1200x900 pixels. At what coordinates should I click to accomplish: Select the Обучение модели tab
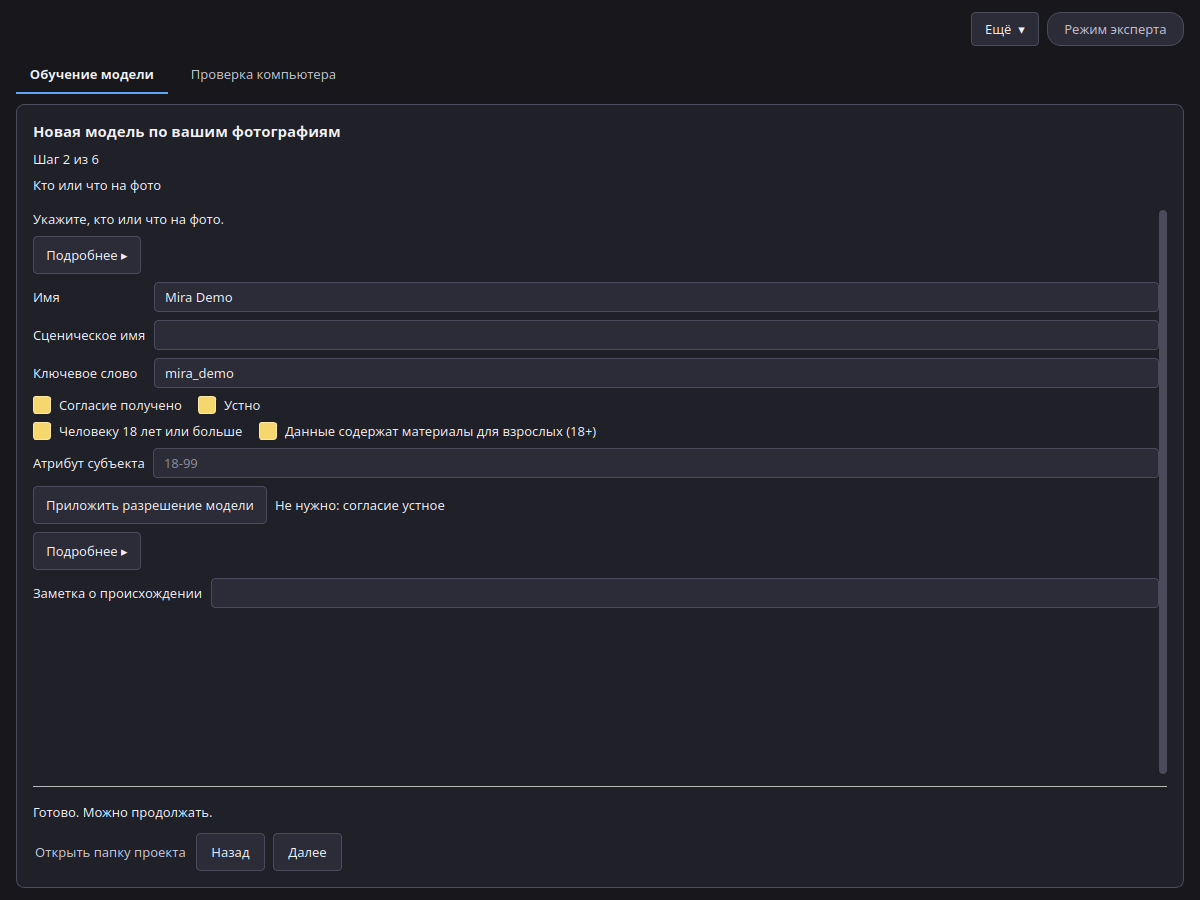(92, 75)
